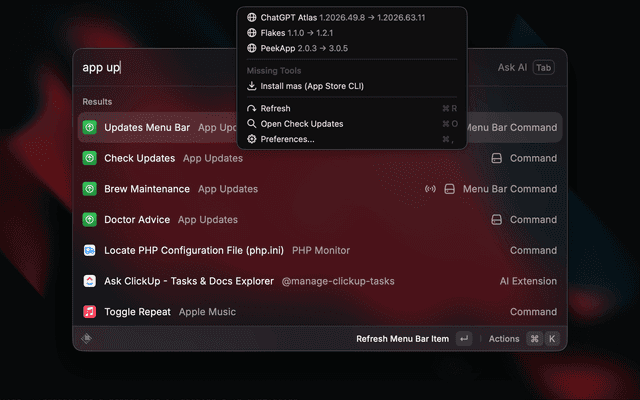The image size is (640, 400).
Task: Click PHP Monitor icon
Action: [x=90, y=250]
